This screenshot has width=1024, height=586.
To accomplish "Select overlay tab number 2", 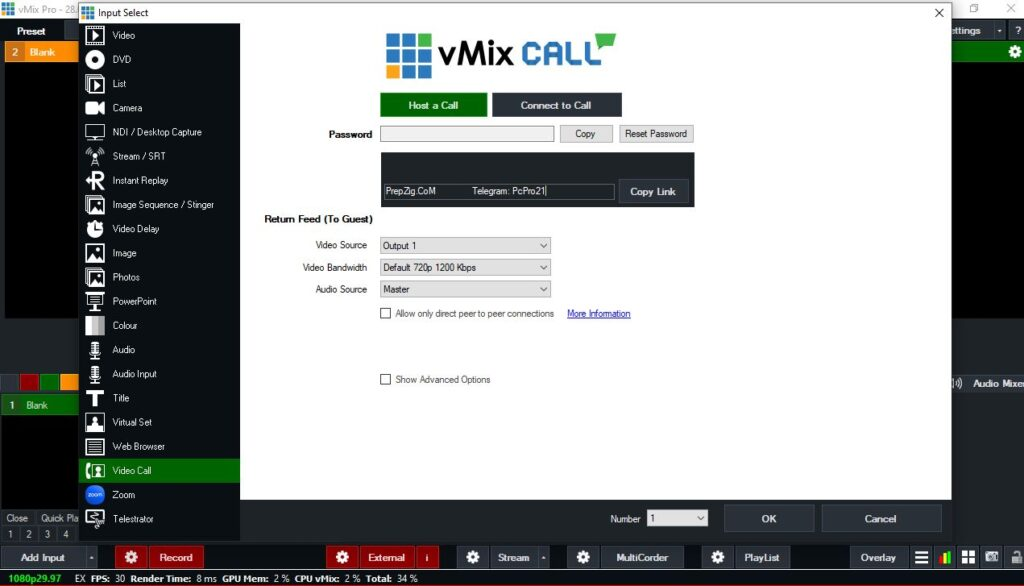I will click(29, 534).
